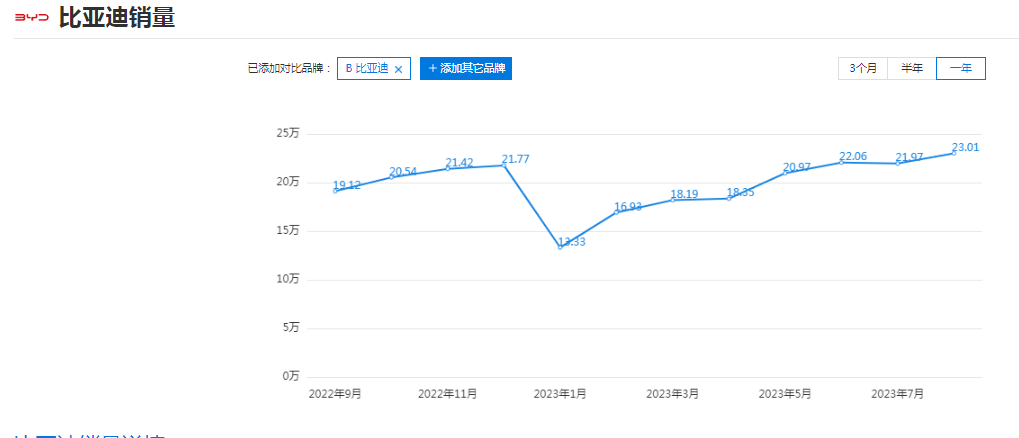This screenshot has width=1019, height=438.
Task: Switch to the 3个月 time range
Action: [863, 68]
